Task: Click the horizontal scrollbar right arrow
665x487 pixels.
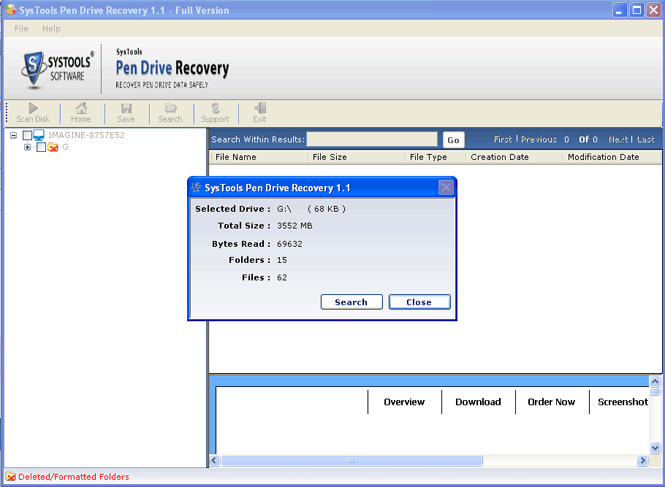Action: [x=643, y=460]
